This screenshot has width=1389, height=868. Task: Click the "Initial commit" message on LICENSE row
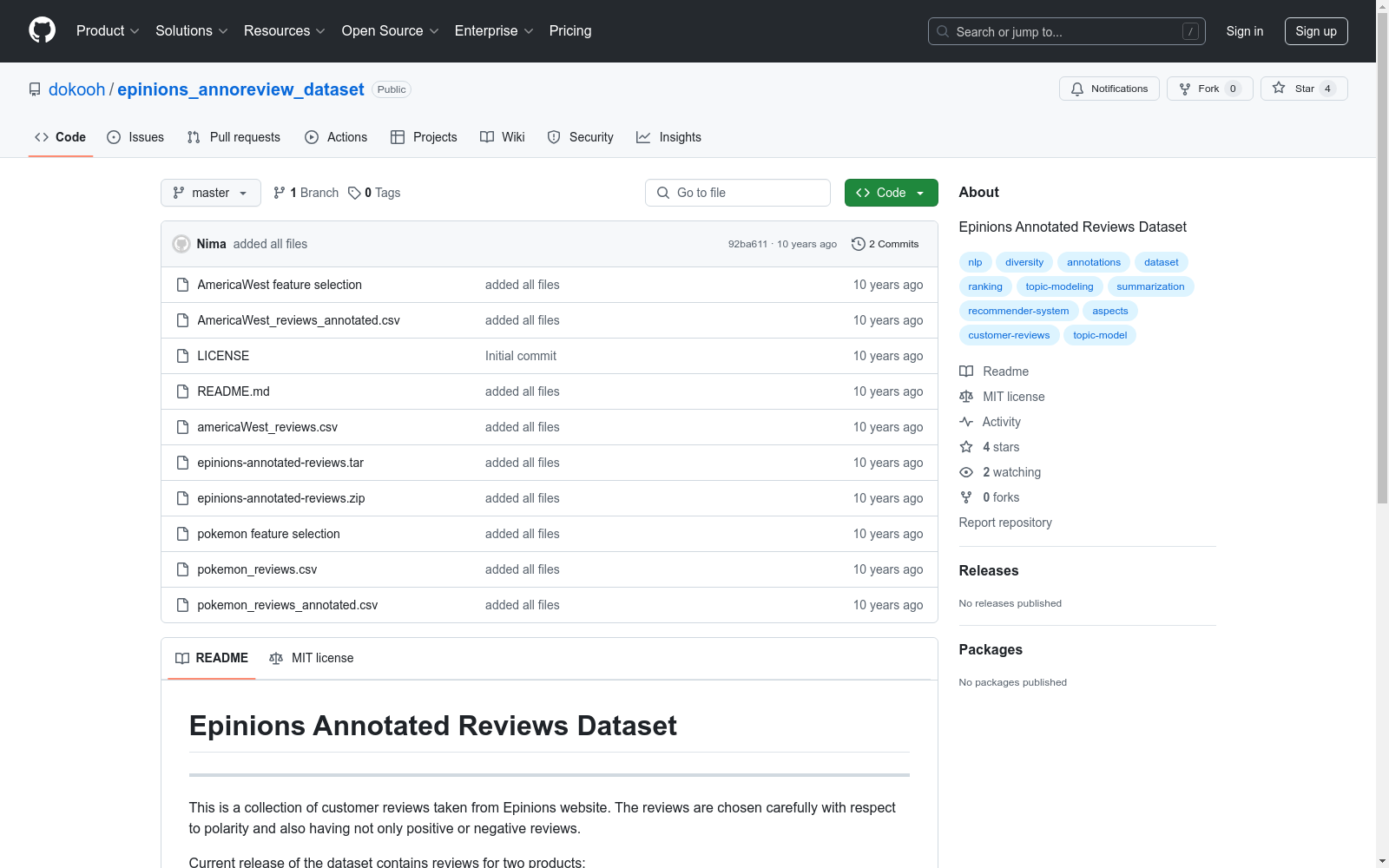click(x=521, y=356)
